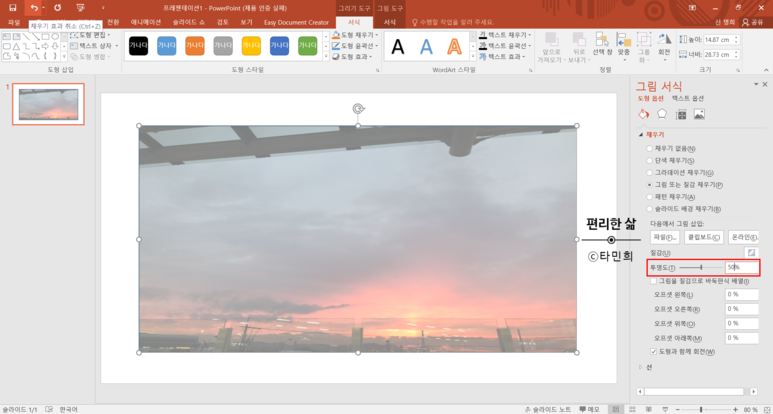This screenshot has height=414, width=773.
Task: Open the Size & Properties tab icon
Action: point(681,114)
